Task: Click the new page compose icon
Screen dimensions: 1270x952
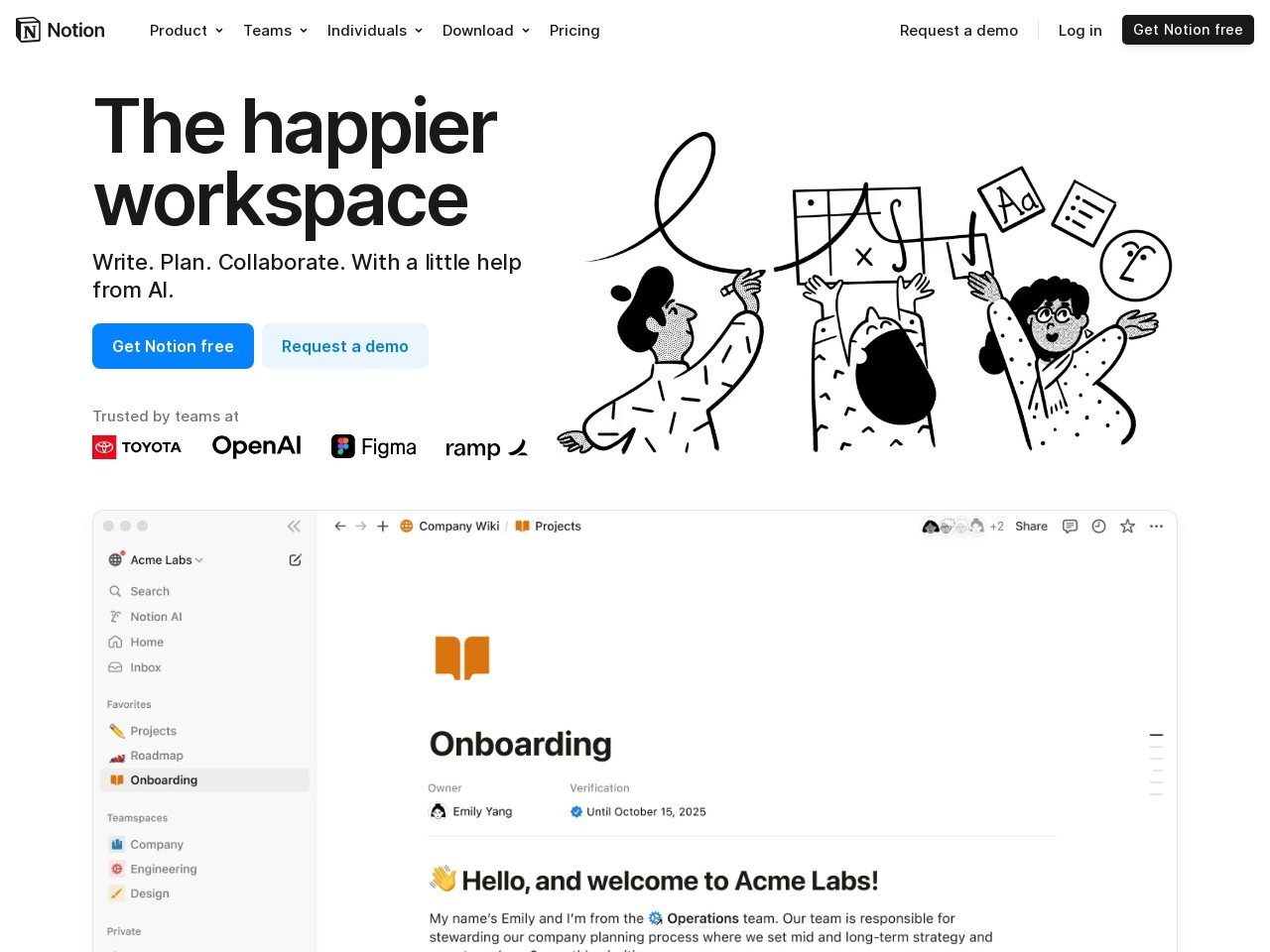Action: (295, 559)
